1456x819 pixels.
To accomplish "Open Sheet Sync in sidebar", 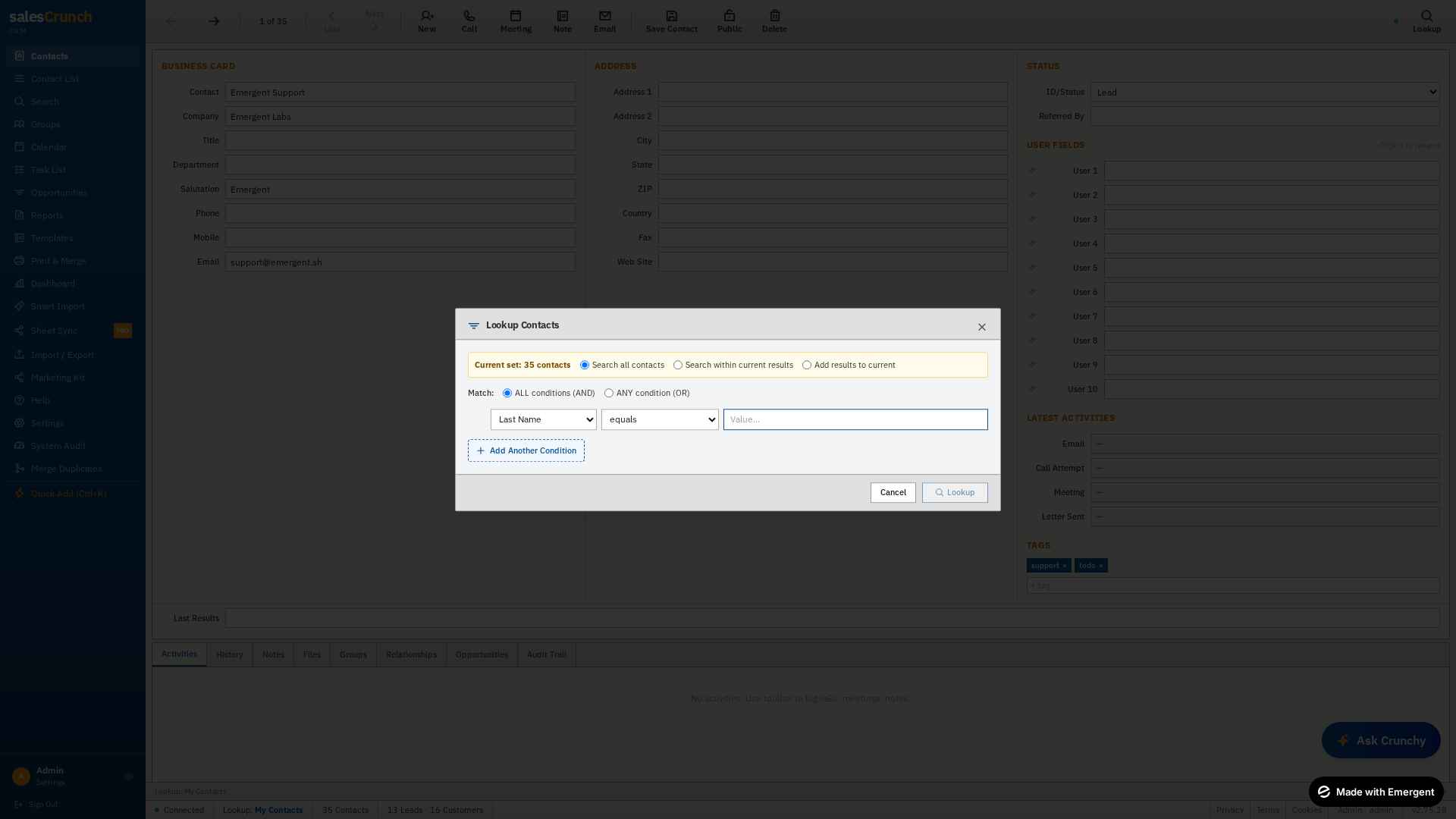I will coord(73,331).
